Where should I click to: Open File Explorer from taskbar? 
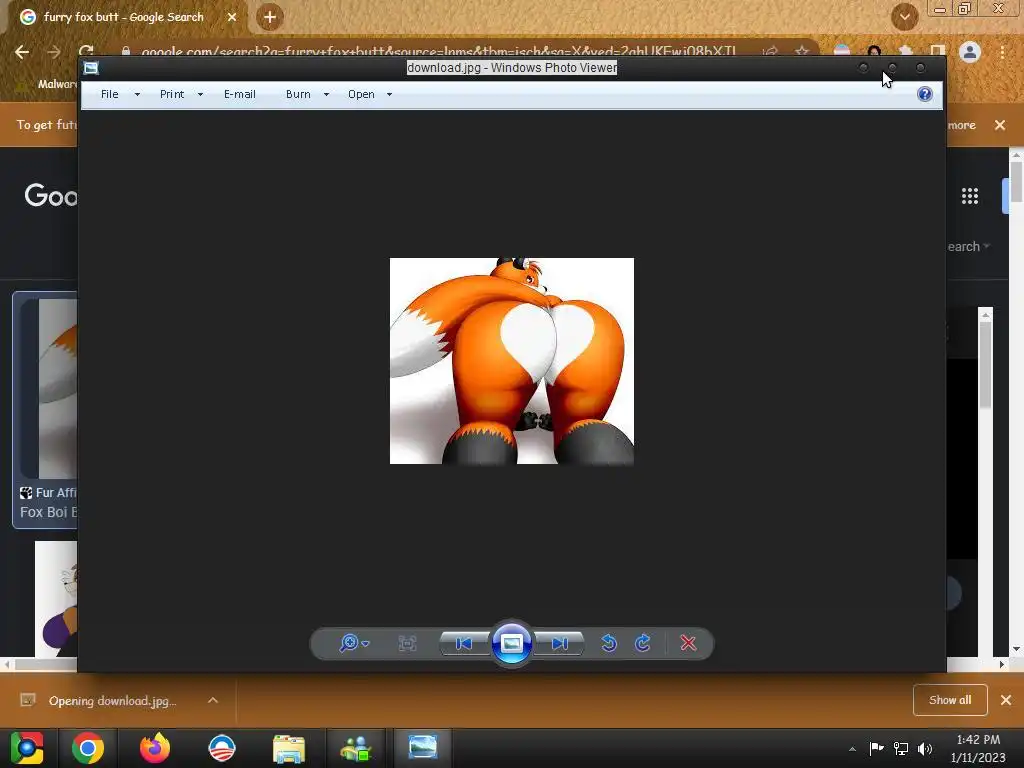click(289, 748)
